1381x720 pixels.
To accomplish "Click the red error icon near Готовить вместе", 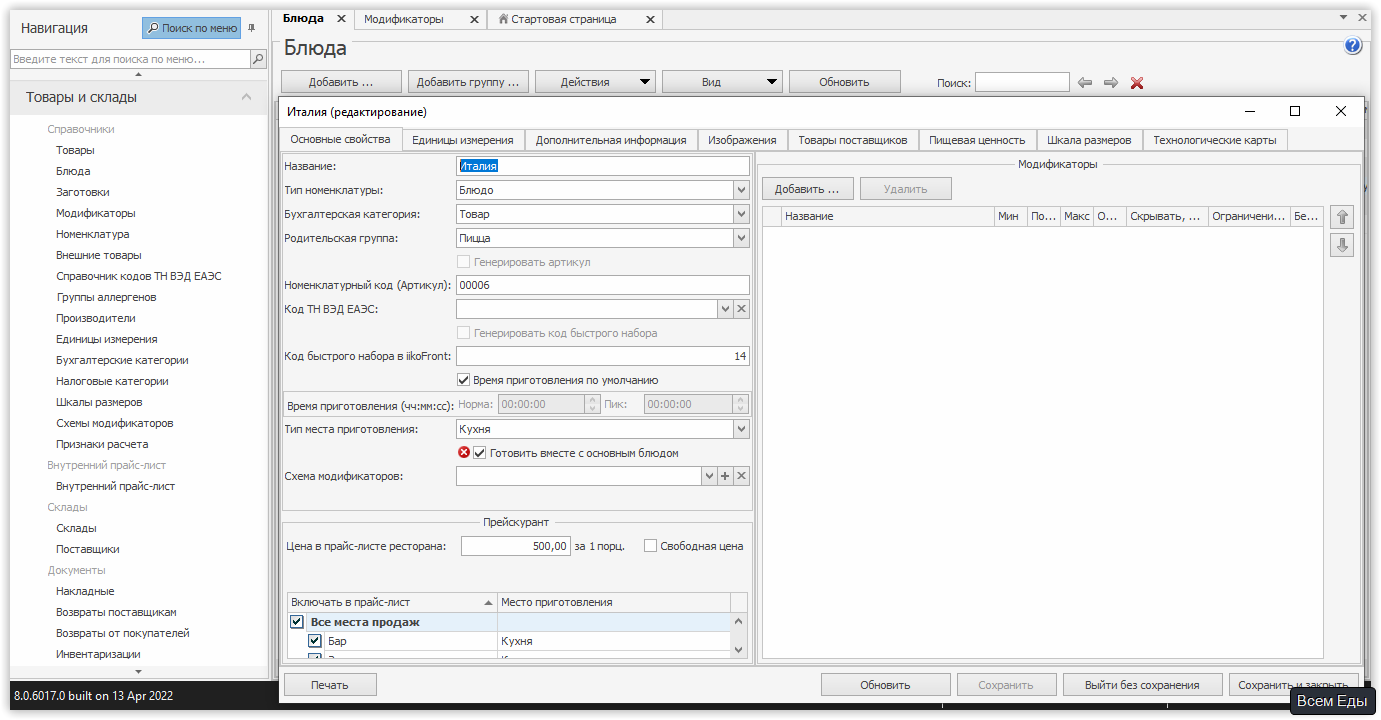I will tap(464, 453).
